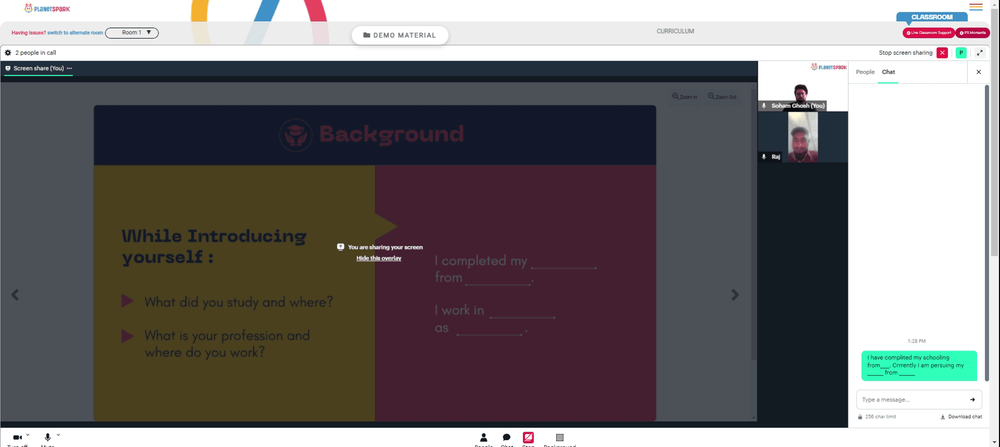1000x447 pixels.
Task: Stop screen sharing with red X
Action: (942, 53)
